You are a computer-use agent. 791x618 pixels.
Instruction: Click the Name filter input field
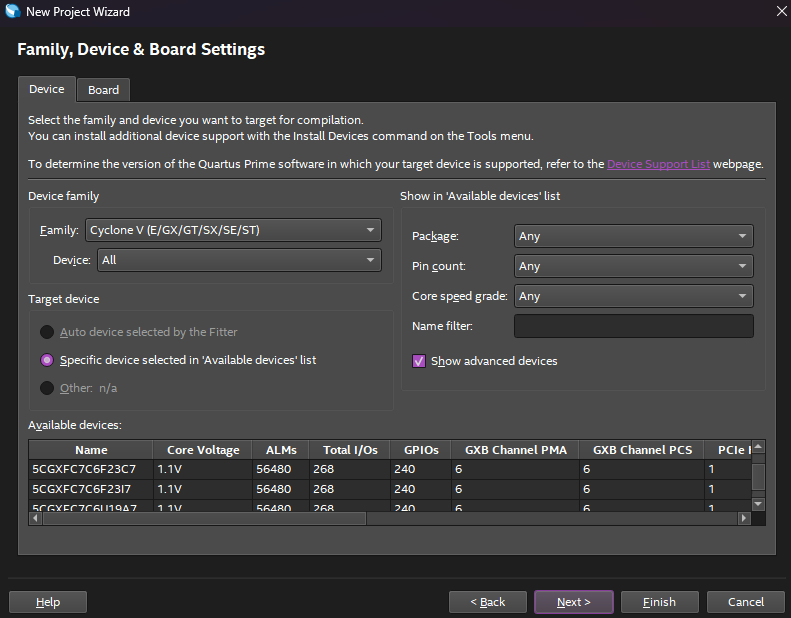(x=633, y=326)
